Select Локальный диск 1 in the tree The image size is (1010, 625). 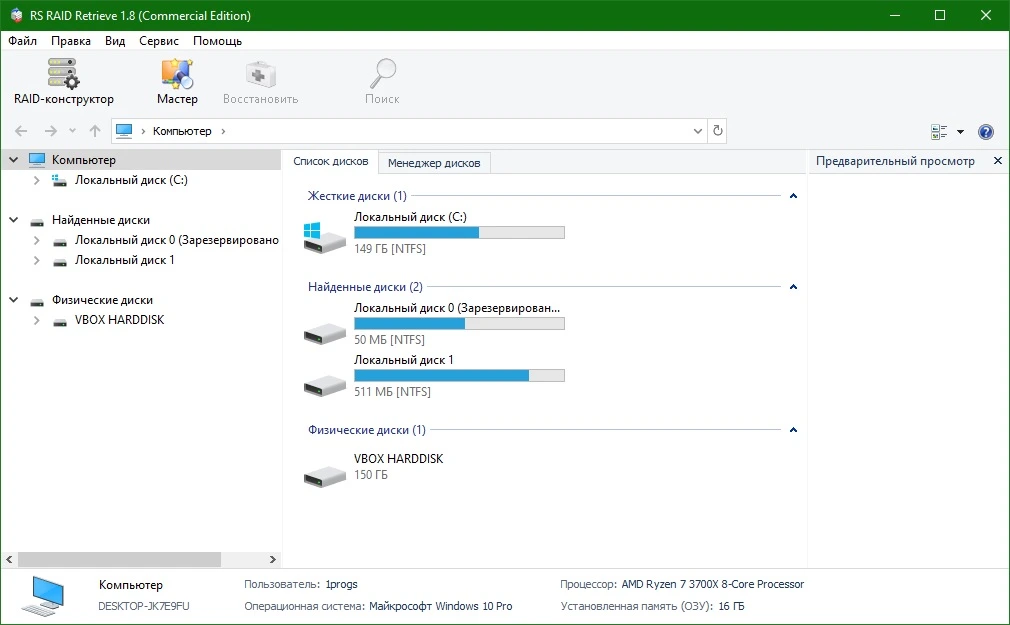(124, 260)
